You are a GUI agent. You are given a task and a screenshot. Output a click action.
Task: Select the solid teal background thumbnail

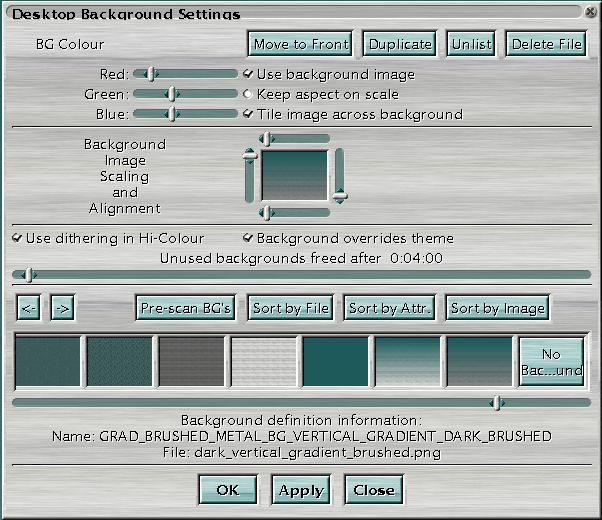(x=335, y=361)
